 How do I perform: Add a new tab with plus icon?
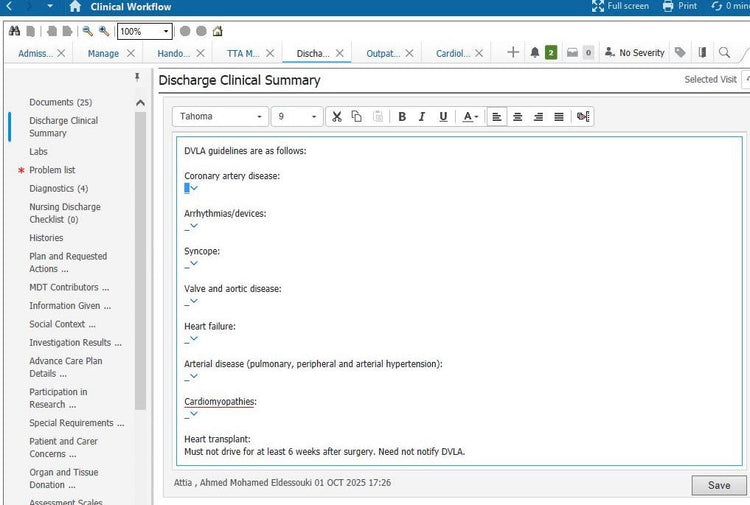[513, 53]
